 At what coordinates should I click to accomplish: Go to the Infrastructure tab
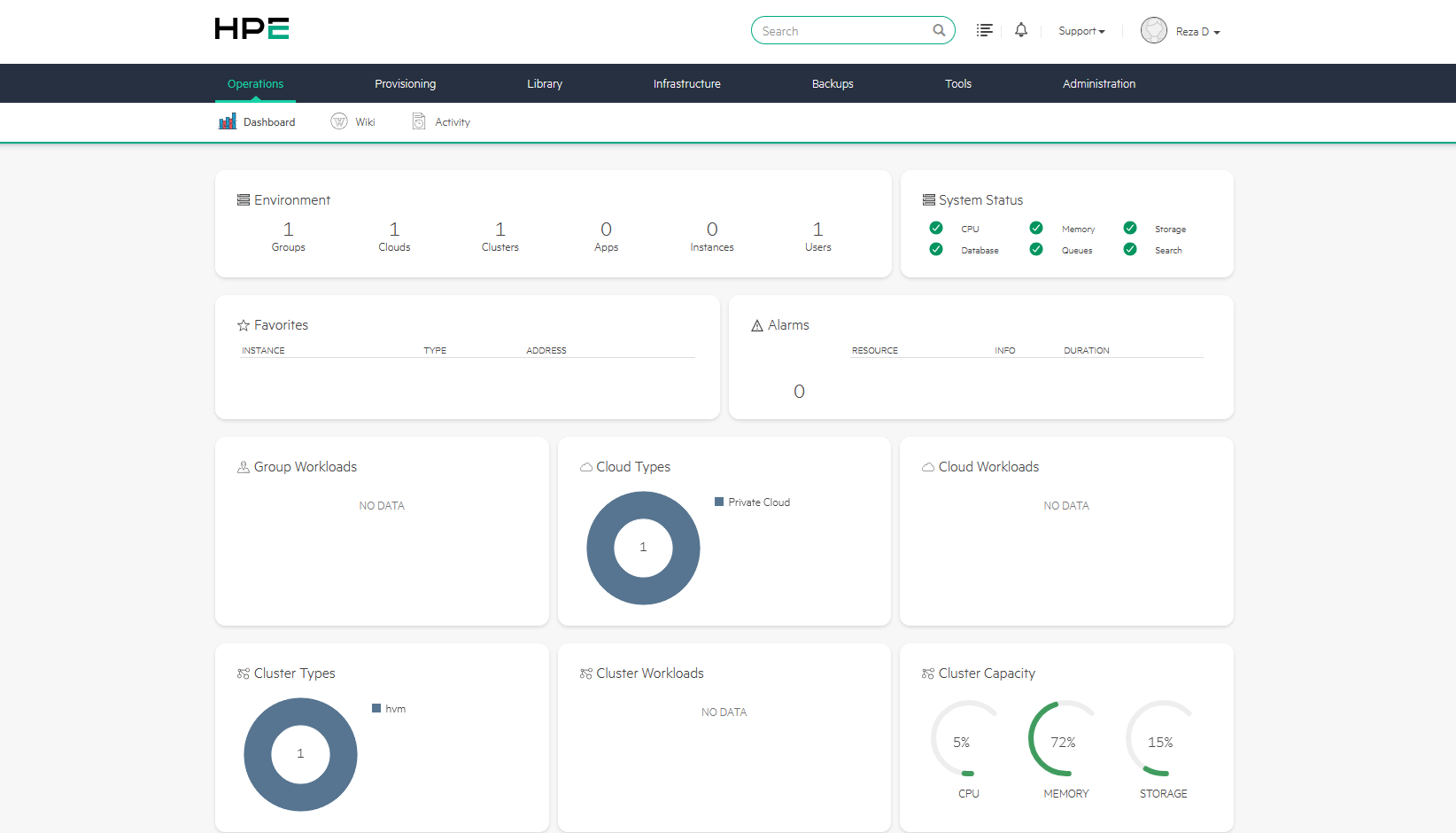(x=686, y=84)
